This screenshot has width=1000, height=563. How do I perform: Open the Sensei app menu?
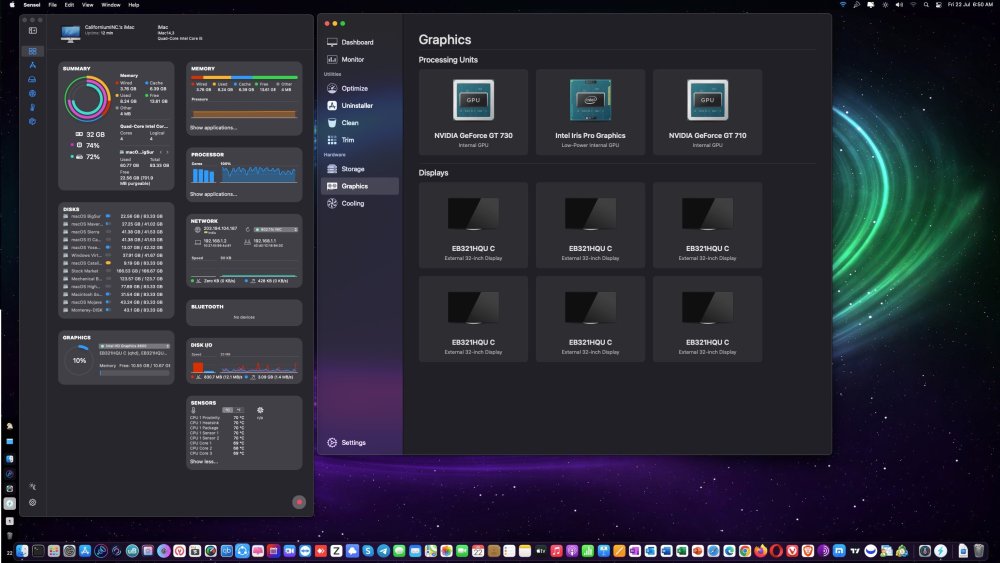pyautogui.click(x=32, y=4)
